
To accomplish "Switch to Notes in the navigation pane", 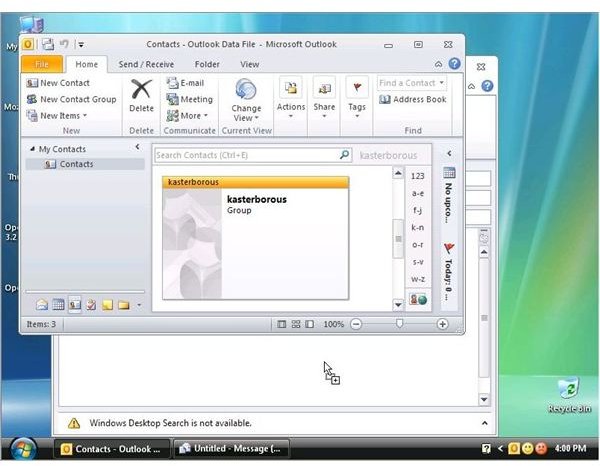I will 108,305.
